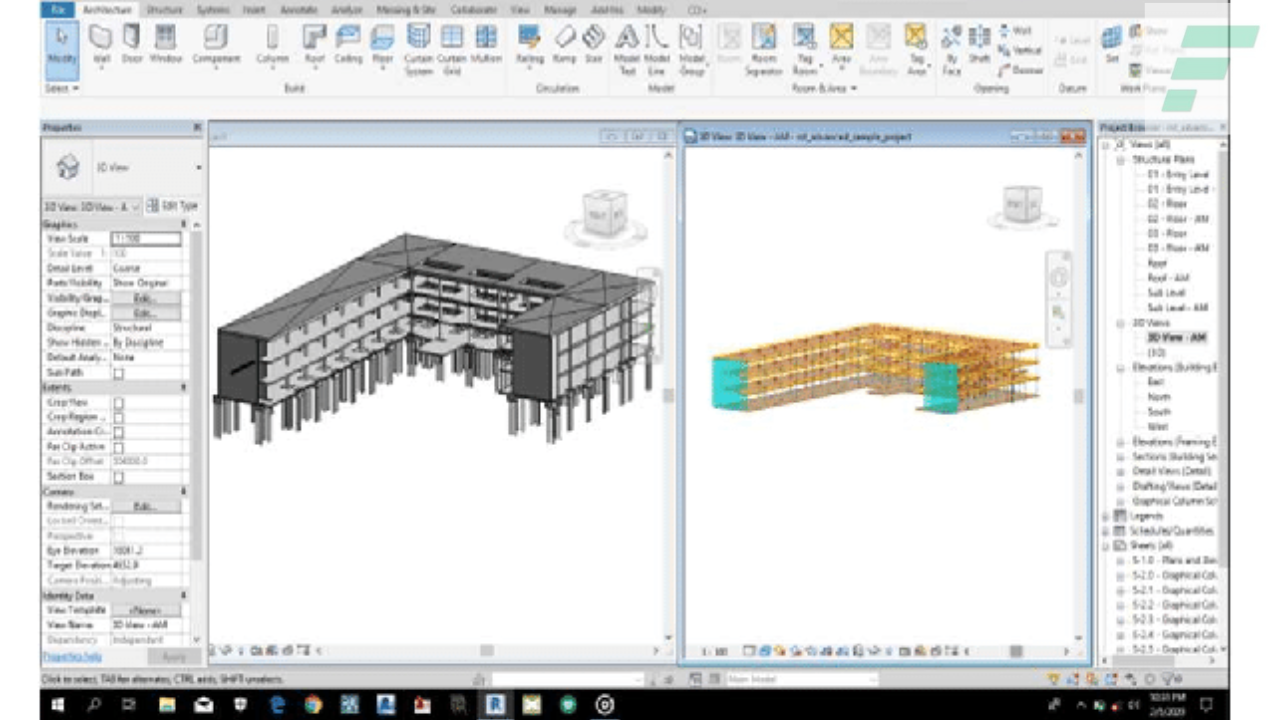Switch to the Systems ribbon tab
Image resolution: width=1280 pixels, height=720 pixels.
(213, 9)
